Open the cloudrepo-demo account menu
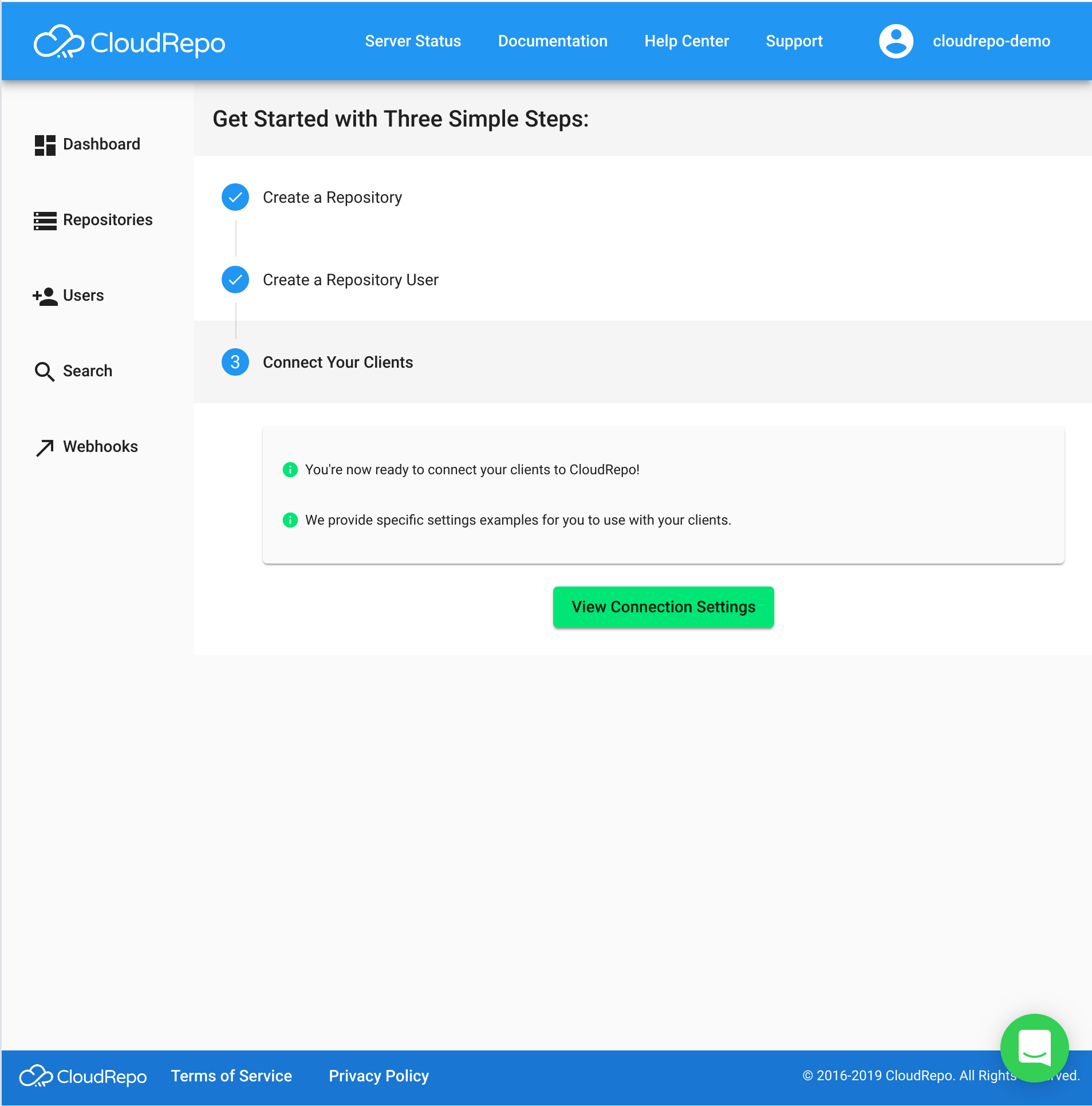Image resolution: width=1092 pixels, height=1106 pixels. tap(991, 41)
